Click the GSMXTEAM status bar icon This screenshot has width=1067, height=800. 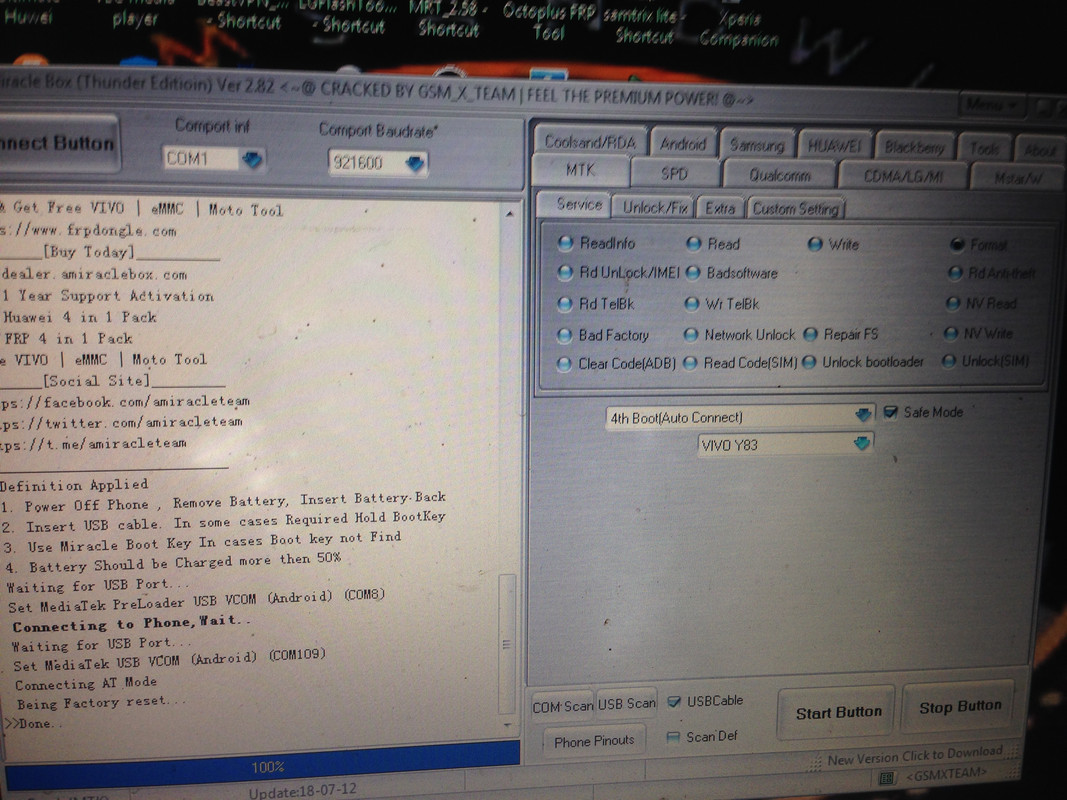(x=886, y=777)
